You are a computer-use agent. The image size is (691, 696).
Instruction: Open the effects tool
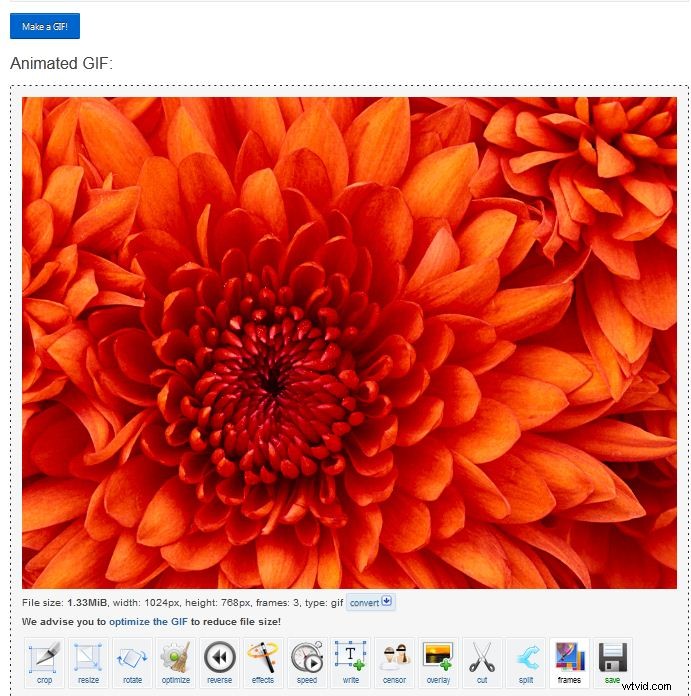coord(263,662)
